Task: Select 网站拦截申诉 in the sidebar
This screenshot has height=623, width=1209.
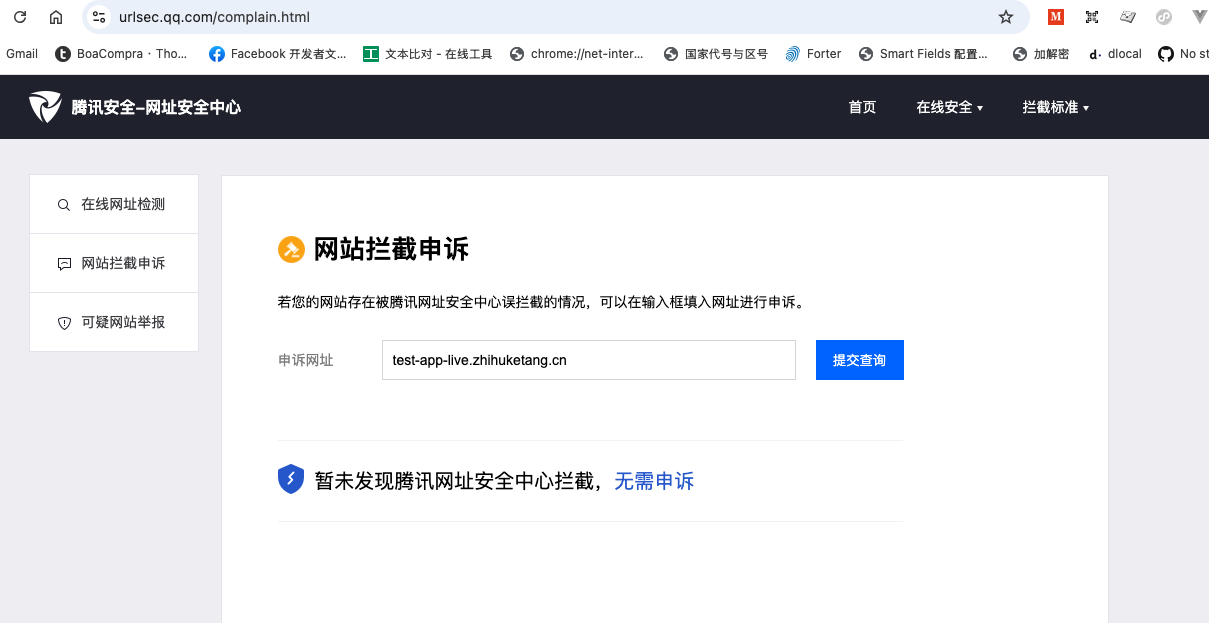Action: click(114, 263)
